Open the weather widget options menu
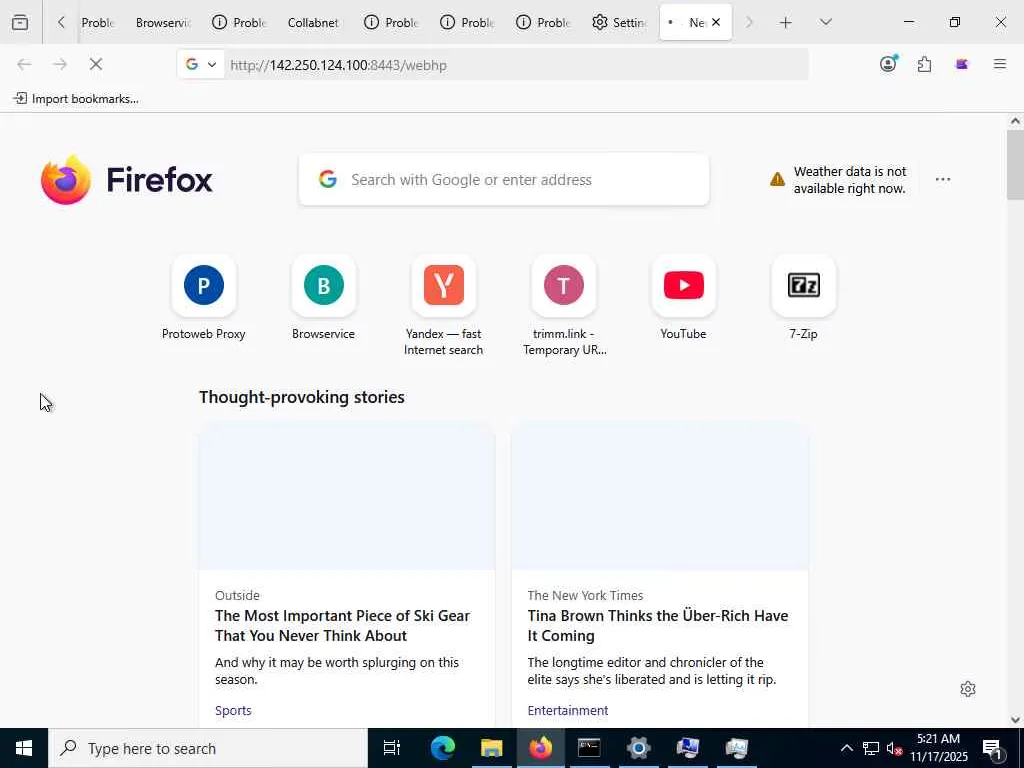Screen dimensions: 1024x768 942,179
